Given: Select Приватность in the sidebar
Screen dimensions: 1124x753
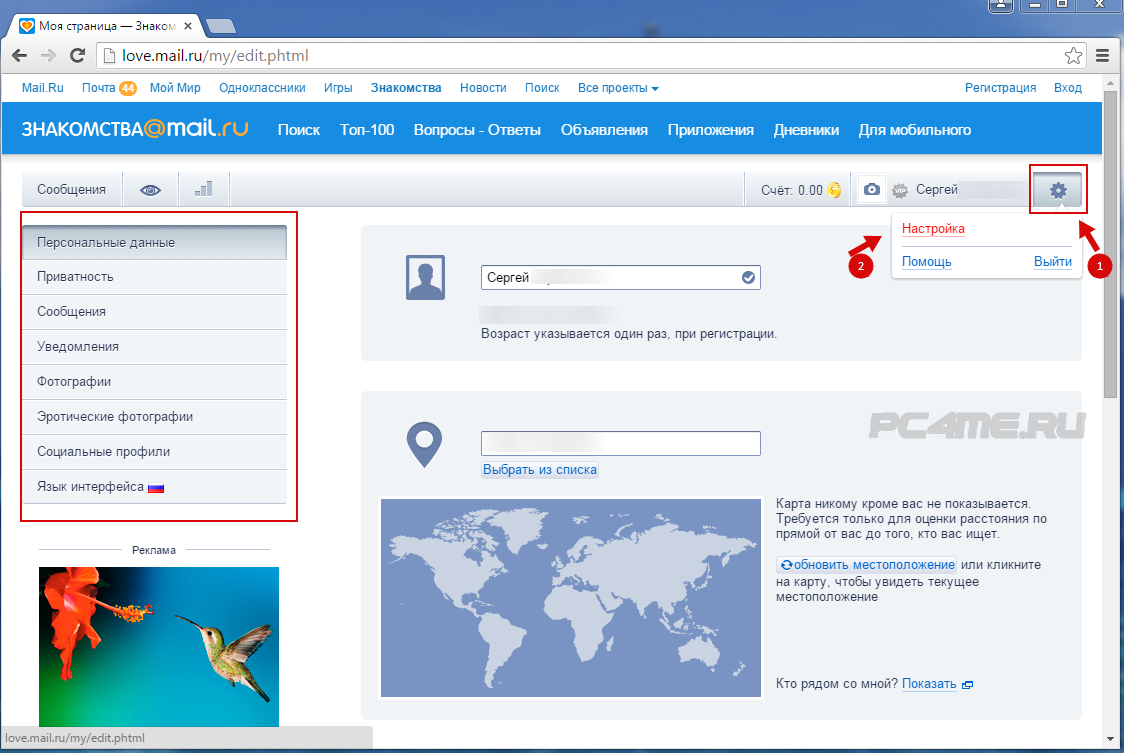Looking at the screenshot, I should 154,277.
